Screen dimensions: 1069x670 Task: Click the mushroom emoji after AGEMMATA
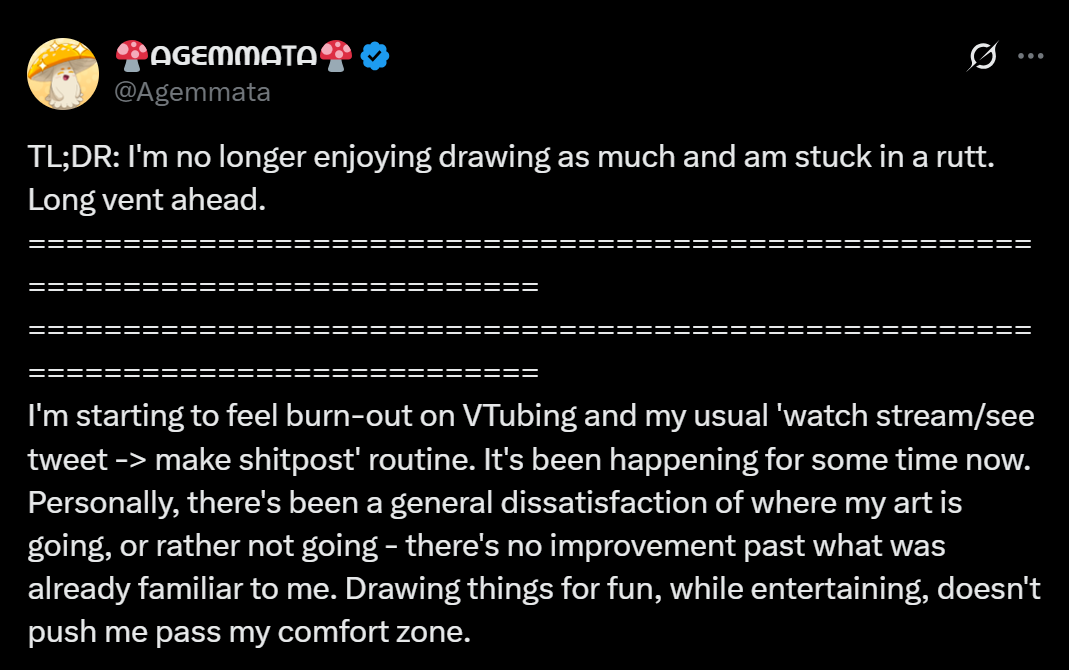[338, 56]
